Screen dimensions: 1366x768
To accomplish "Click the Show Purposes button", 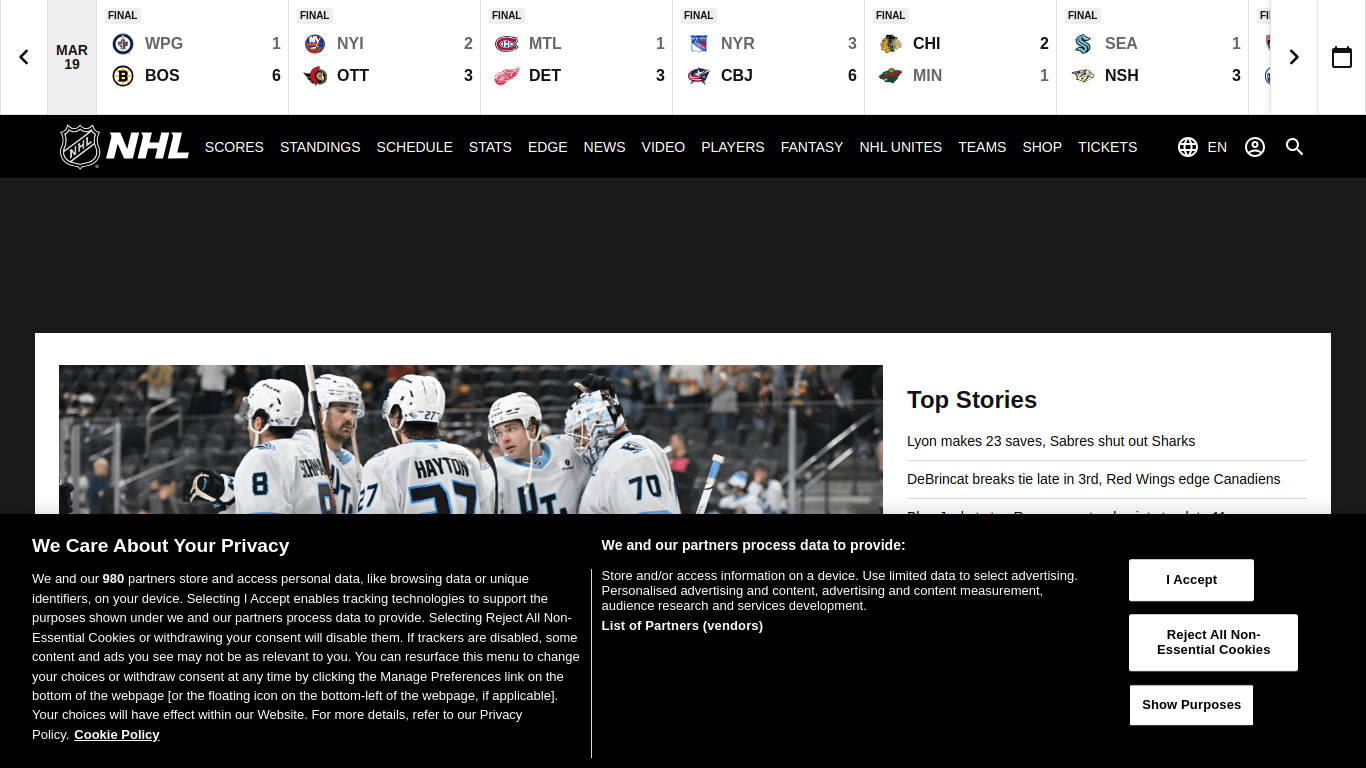I will tap(1191, 705).
